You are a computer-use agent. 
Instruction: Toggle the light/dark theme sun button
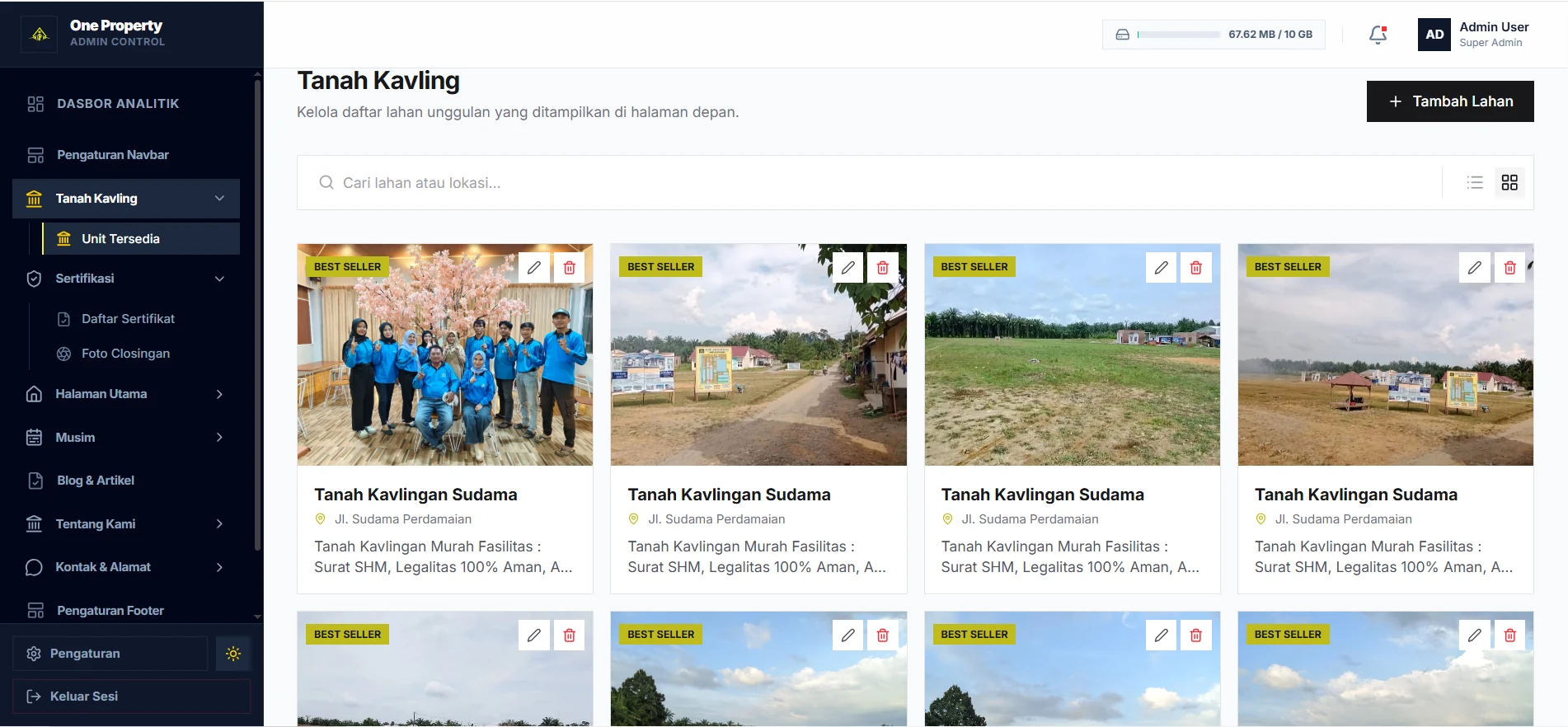click(233, 654)
